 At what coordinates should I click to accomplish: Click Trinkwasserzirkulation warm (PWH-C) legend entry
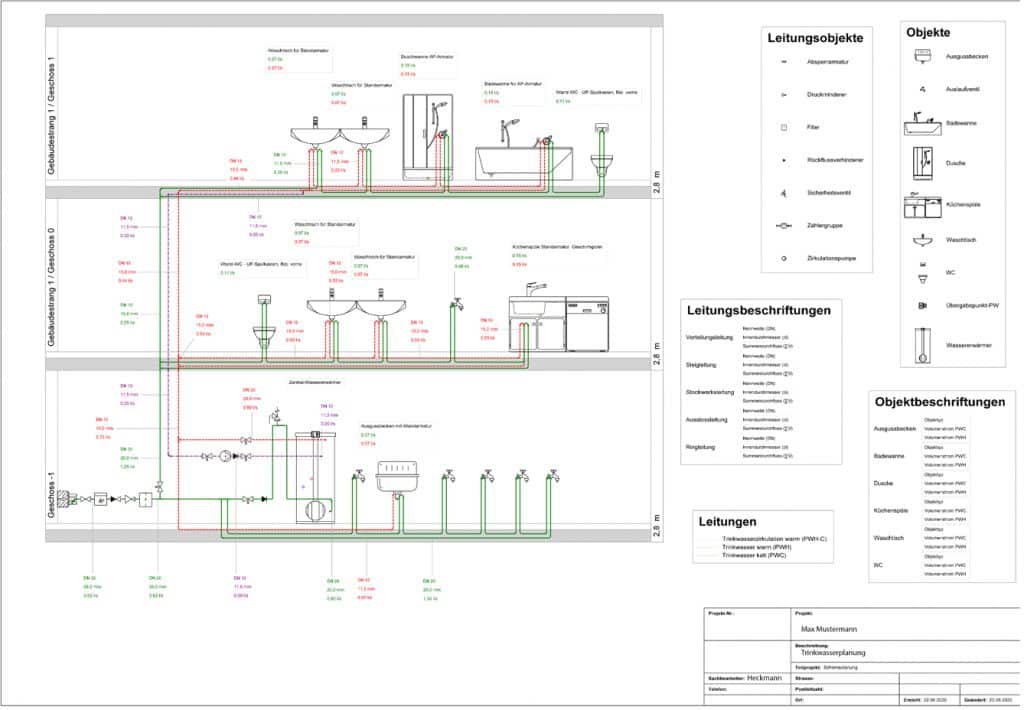coord(774,540)
